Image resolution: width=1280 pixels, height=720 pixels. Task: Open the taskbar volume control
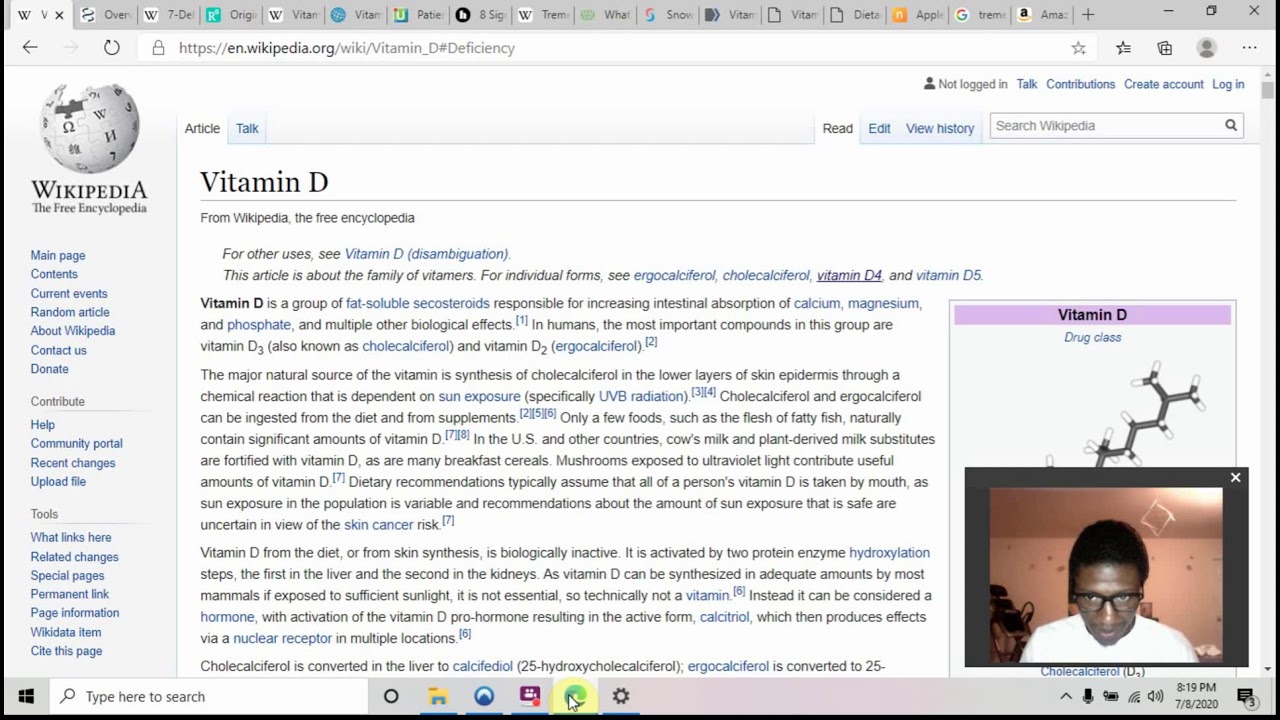pos(1156,696)
